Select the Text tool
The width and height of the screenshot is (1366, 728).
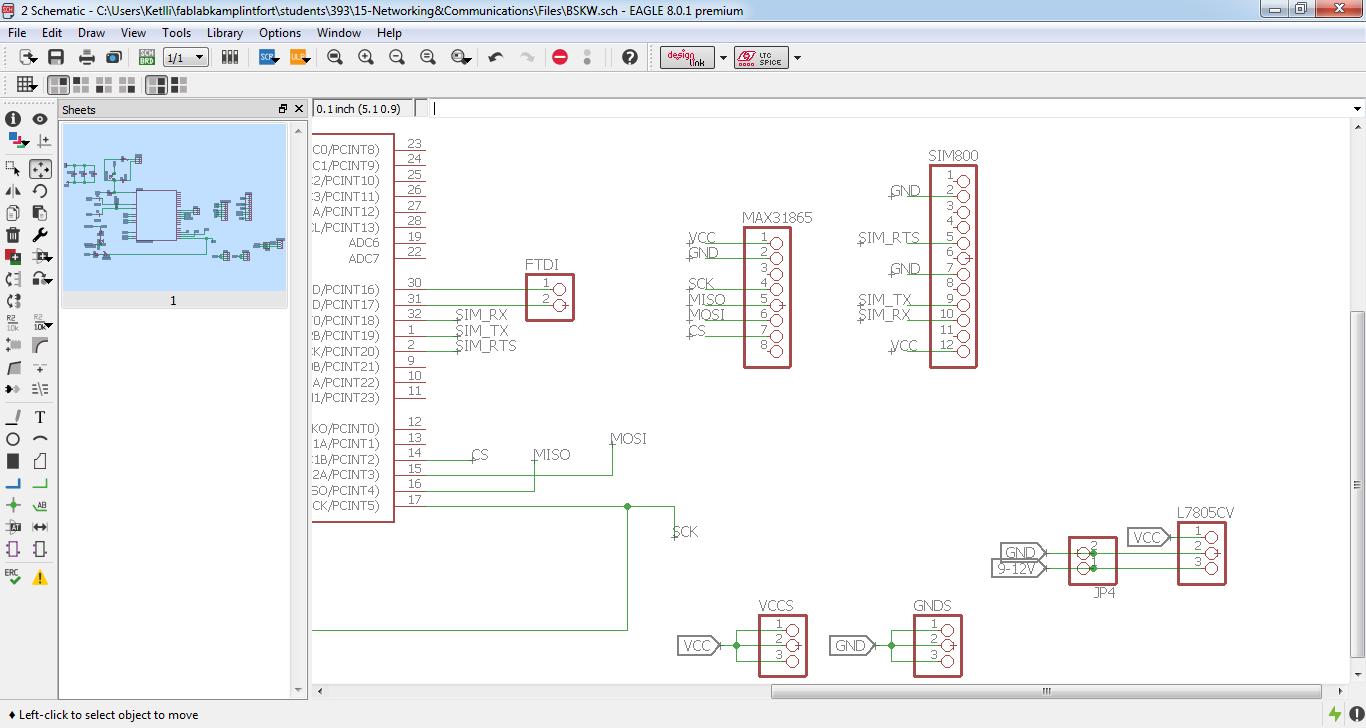(40, 417)
